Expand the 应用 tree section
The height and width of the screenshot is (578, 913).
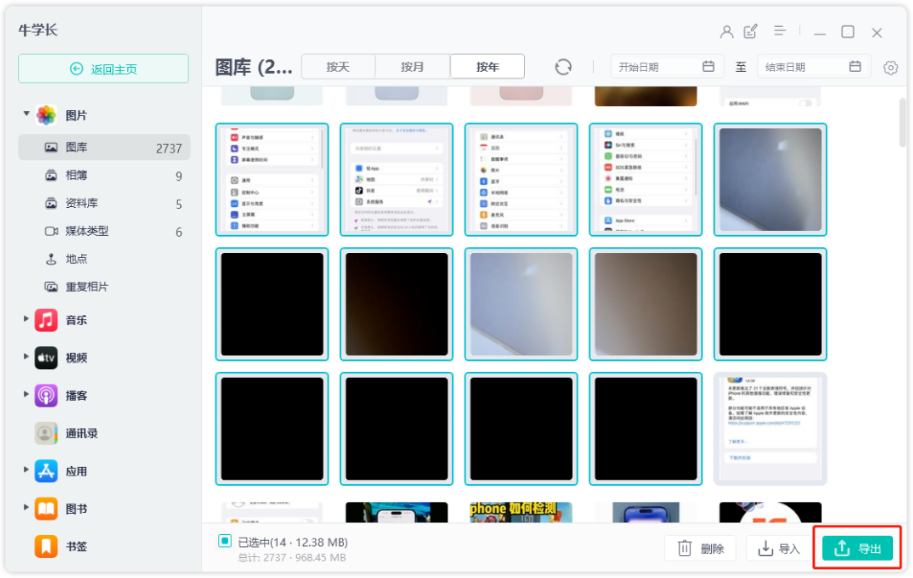pyautogui.click(x=26, y=469)
